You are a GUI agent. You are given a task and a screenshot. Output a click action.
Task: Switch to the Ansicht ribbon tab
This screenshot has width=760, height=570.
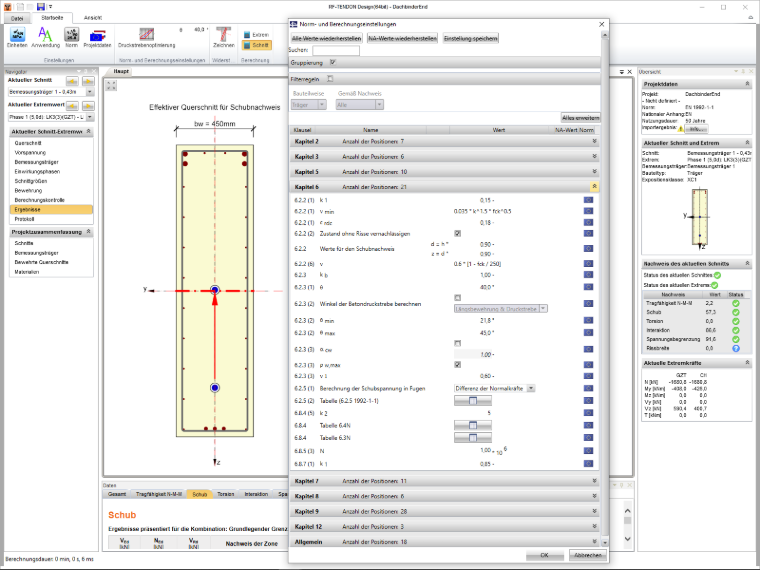[x=93, y=18]
